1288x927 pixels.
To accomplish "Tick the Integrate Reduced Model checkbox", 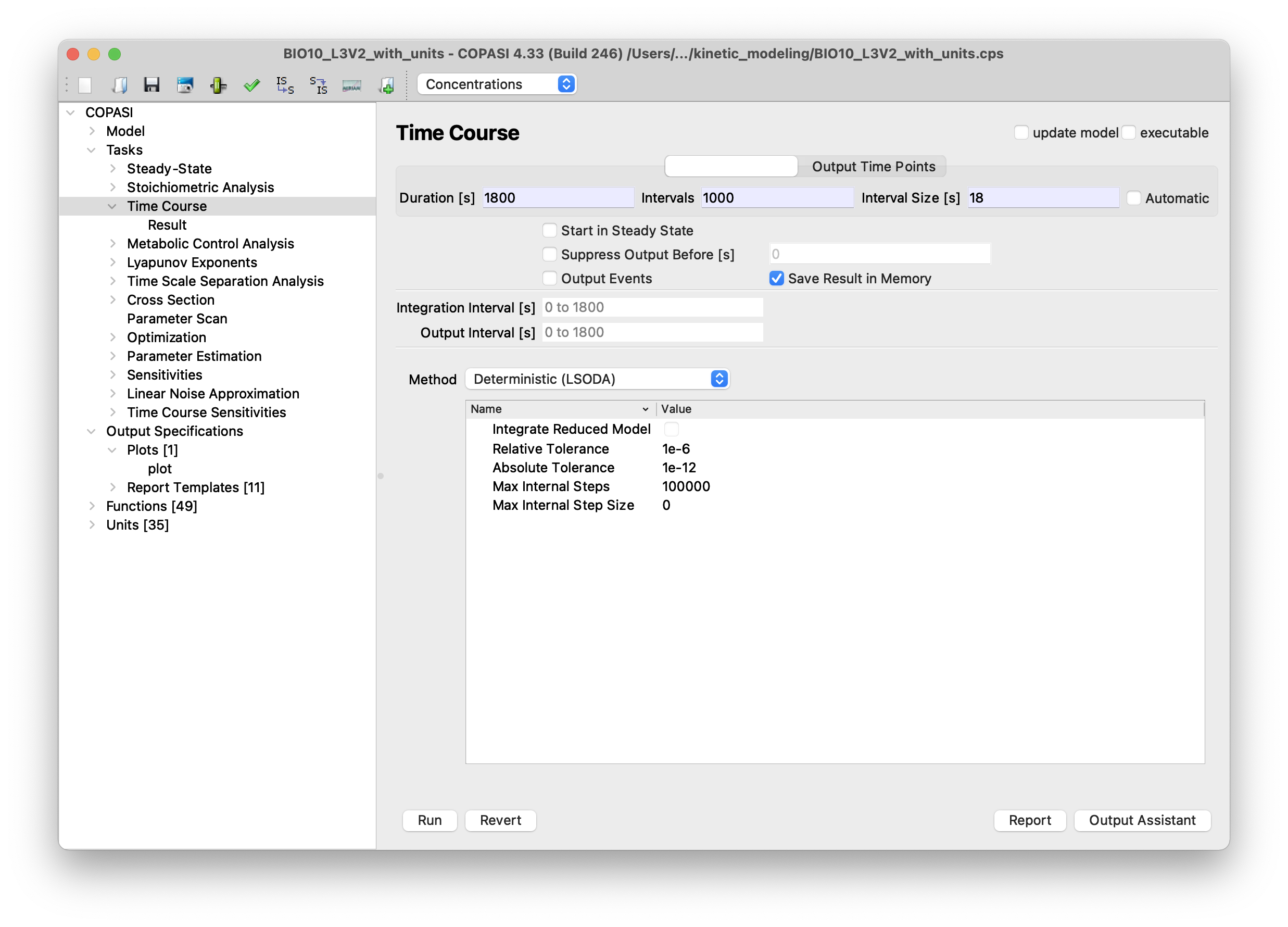I will (671, 429).
